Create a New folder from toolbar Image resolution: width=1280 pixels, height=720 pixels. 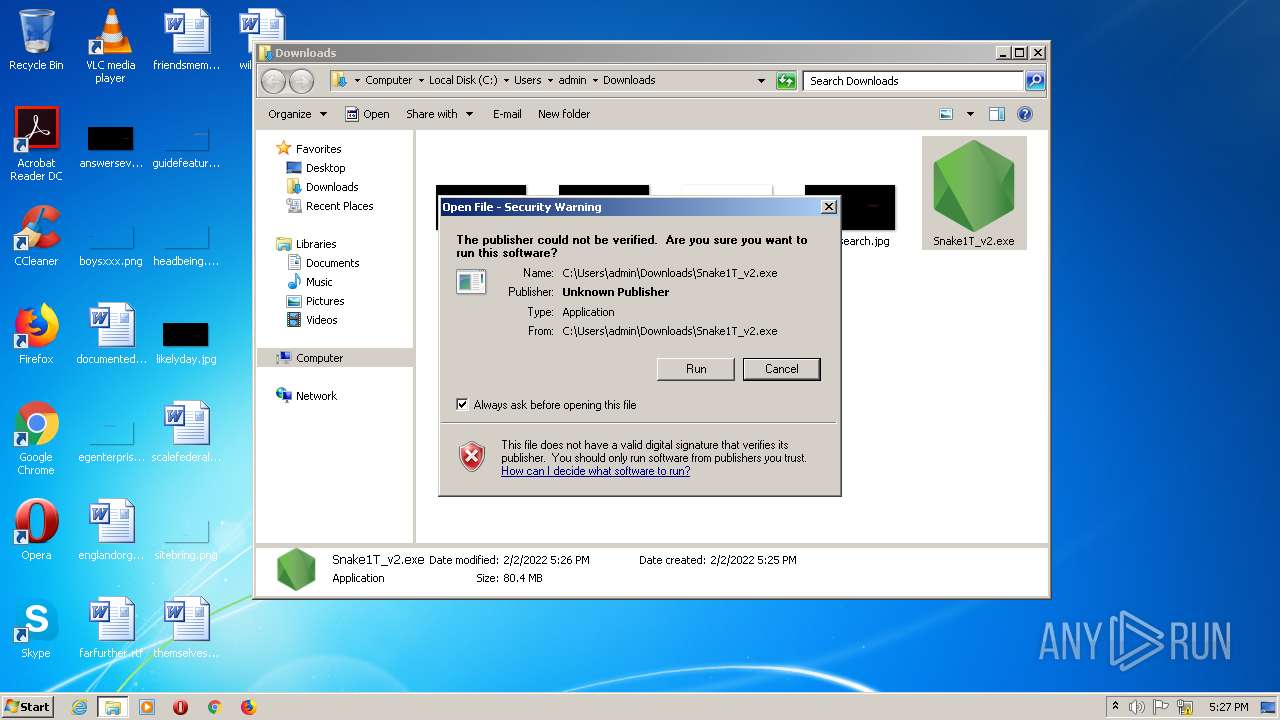[x=564, y=114]
